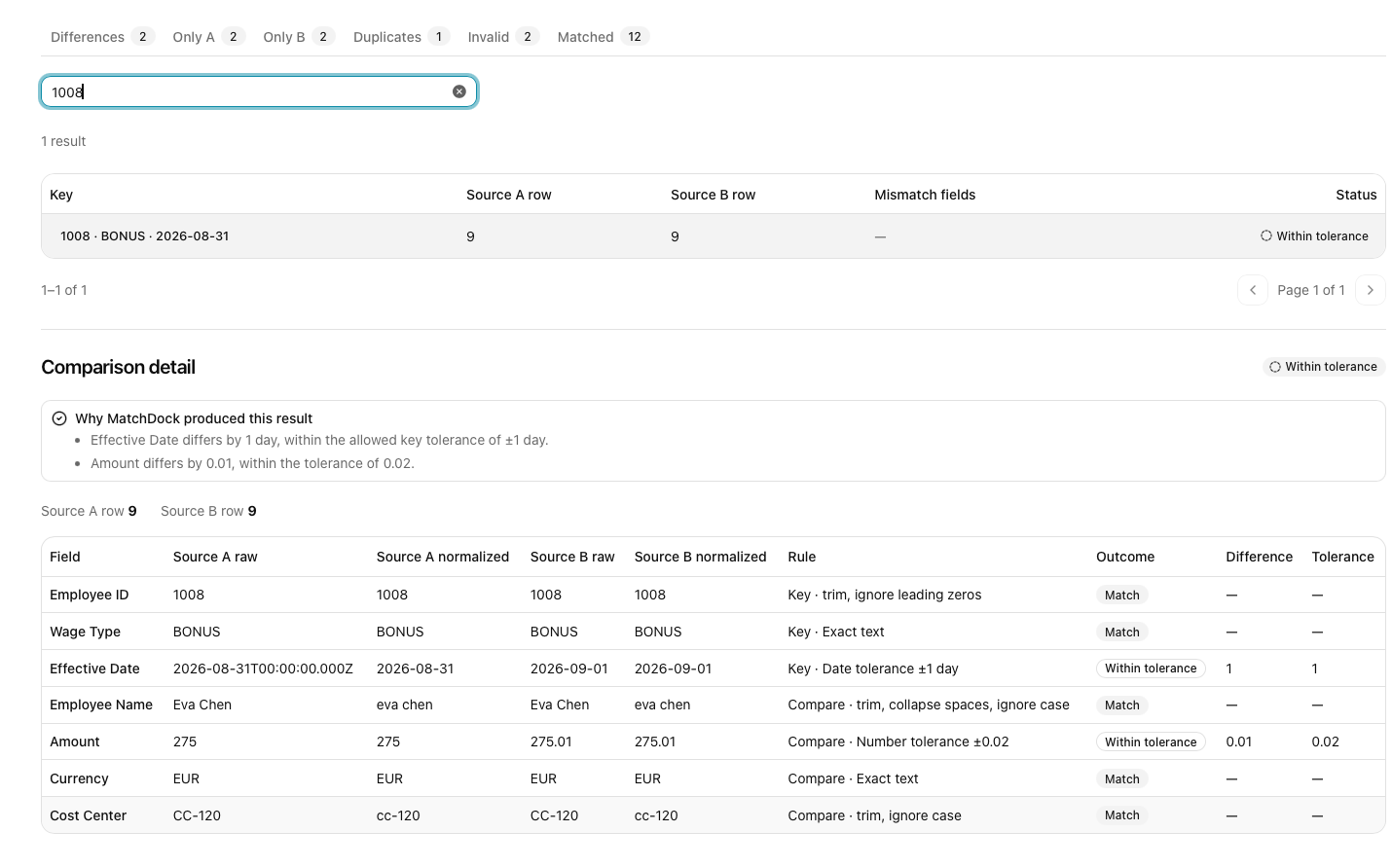
Task: Switch to the Only B tab
Action: coord(299,37)
